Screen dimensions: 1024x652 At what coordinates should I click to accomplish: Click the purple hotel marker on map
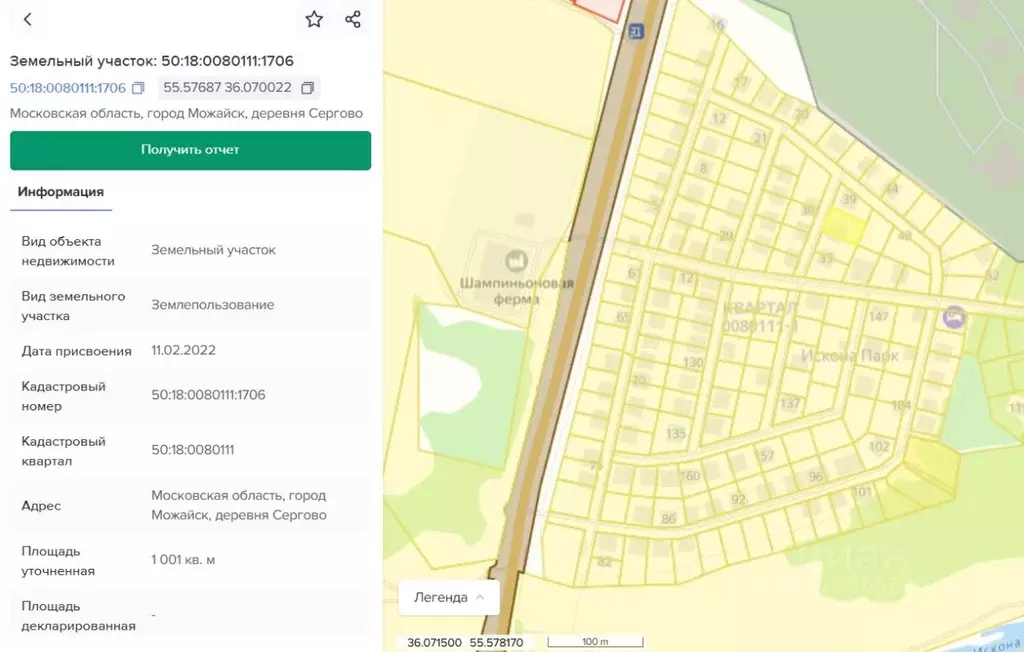click(x=954, y=317)
